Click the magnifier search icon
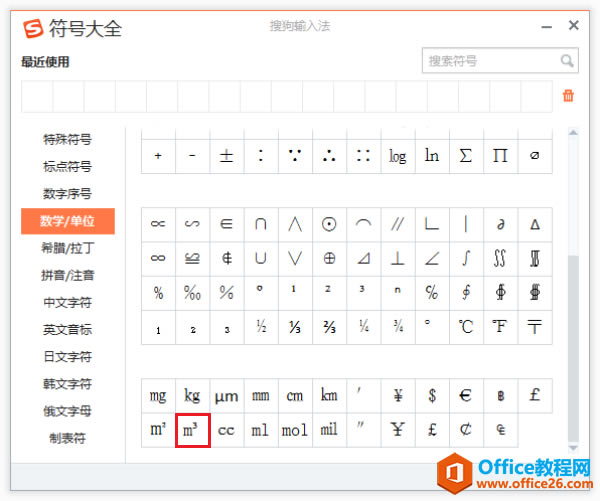Screen dimensions: 600x501 coord(567,61)
